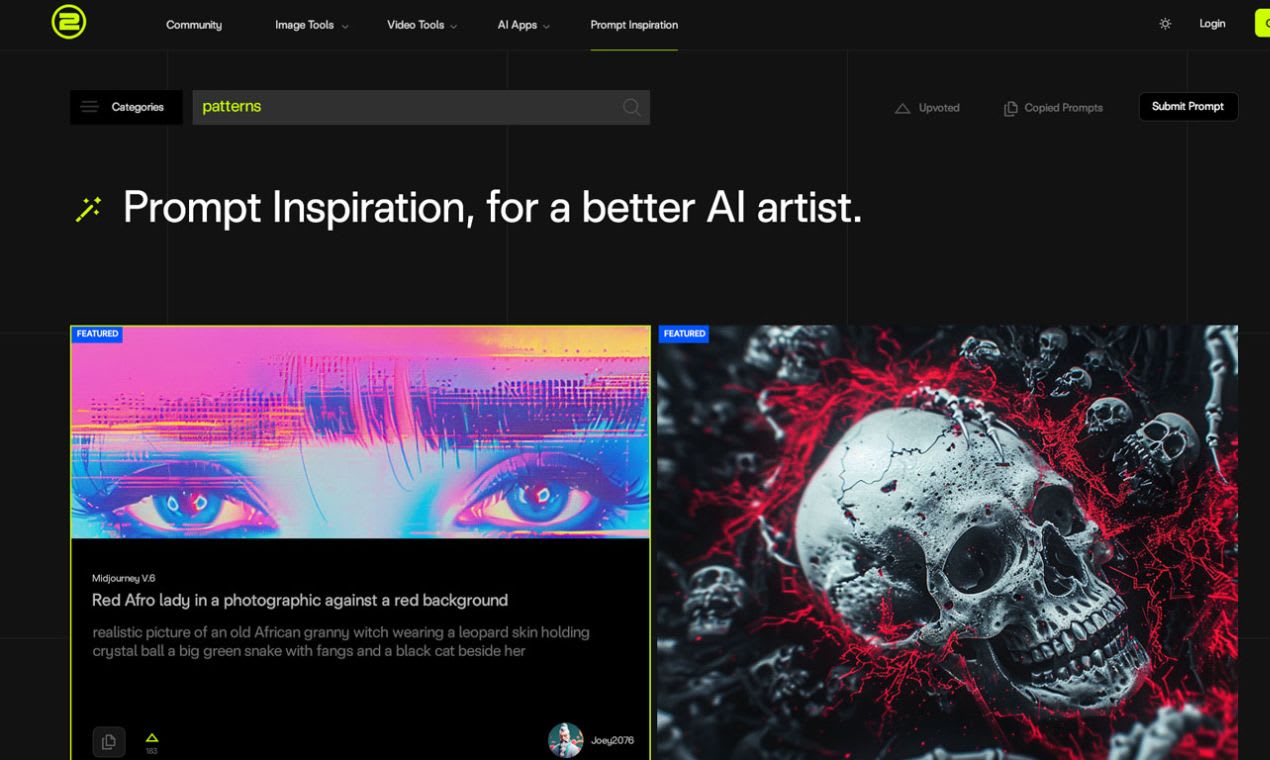Open the Red Afro lady prompt title
The image size is (1270, 760).
pyautogui.click(x=300, y=600)
